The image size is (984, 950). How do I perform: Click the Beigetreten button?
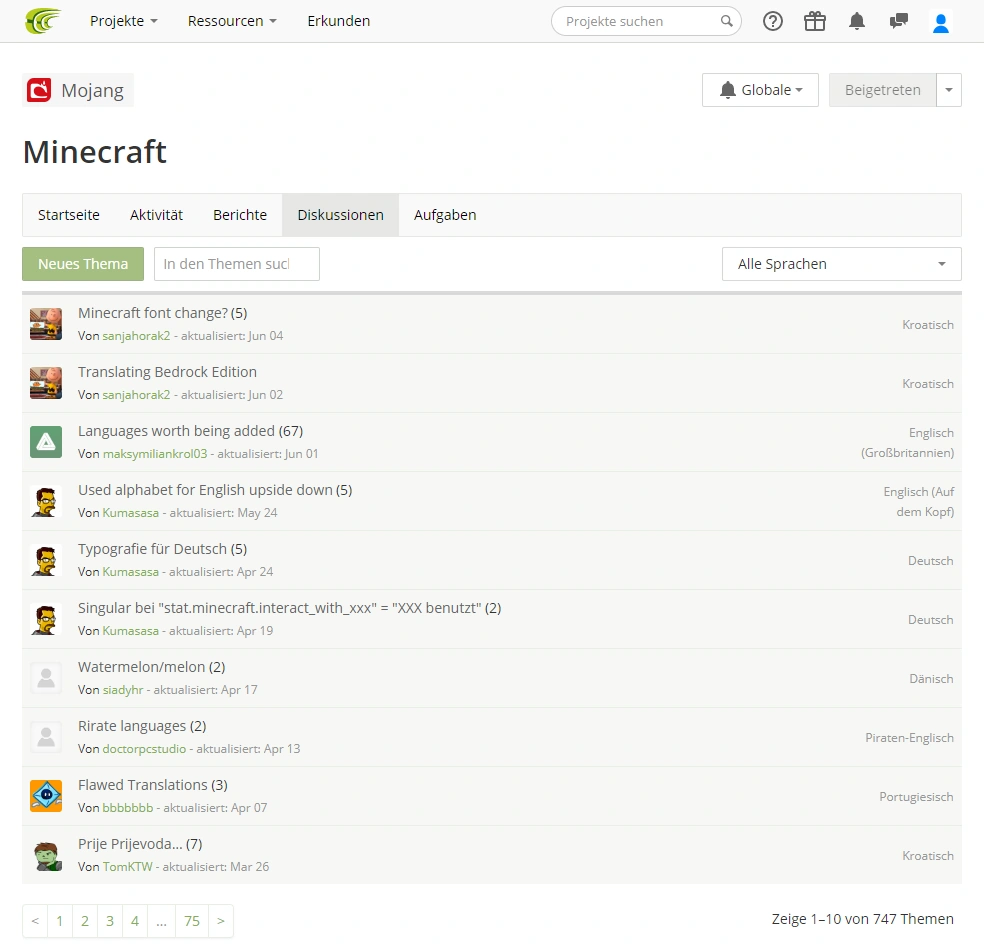882,90
